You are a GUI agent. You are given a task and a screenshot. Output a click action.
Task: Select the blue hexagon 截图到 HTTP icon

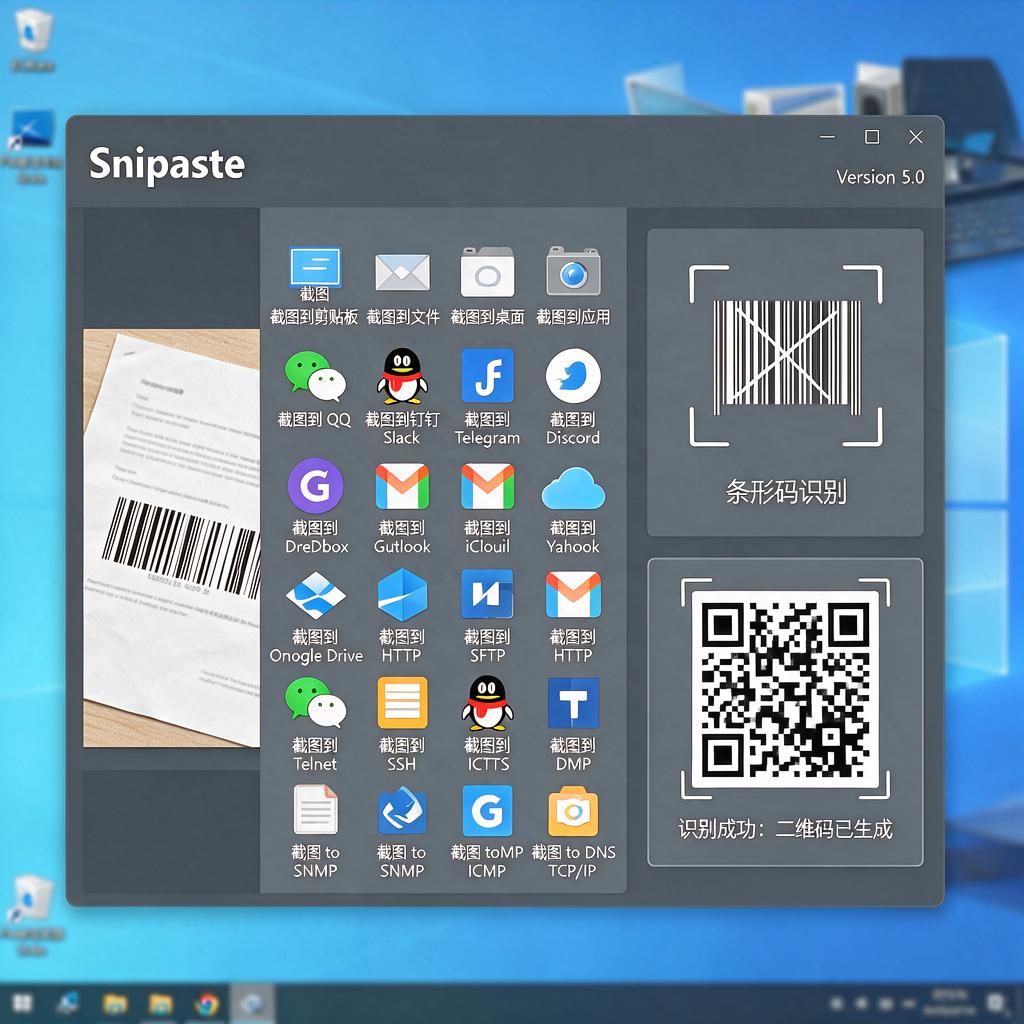(402, 594)
